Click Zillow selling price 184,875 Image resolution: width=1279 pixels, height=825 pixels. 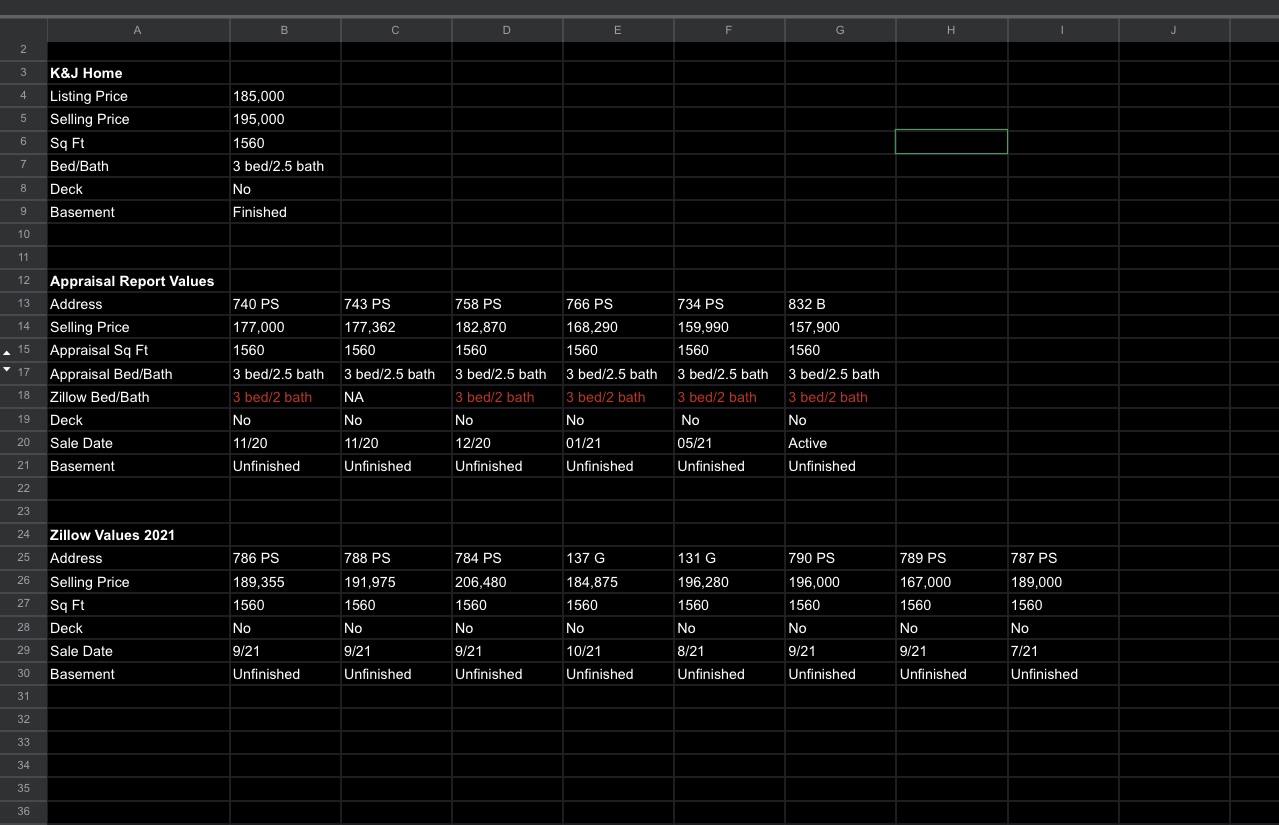(x=618, y=582)
